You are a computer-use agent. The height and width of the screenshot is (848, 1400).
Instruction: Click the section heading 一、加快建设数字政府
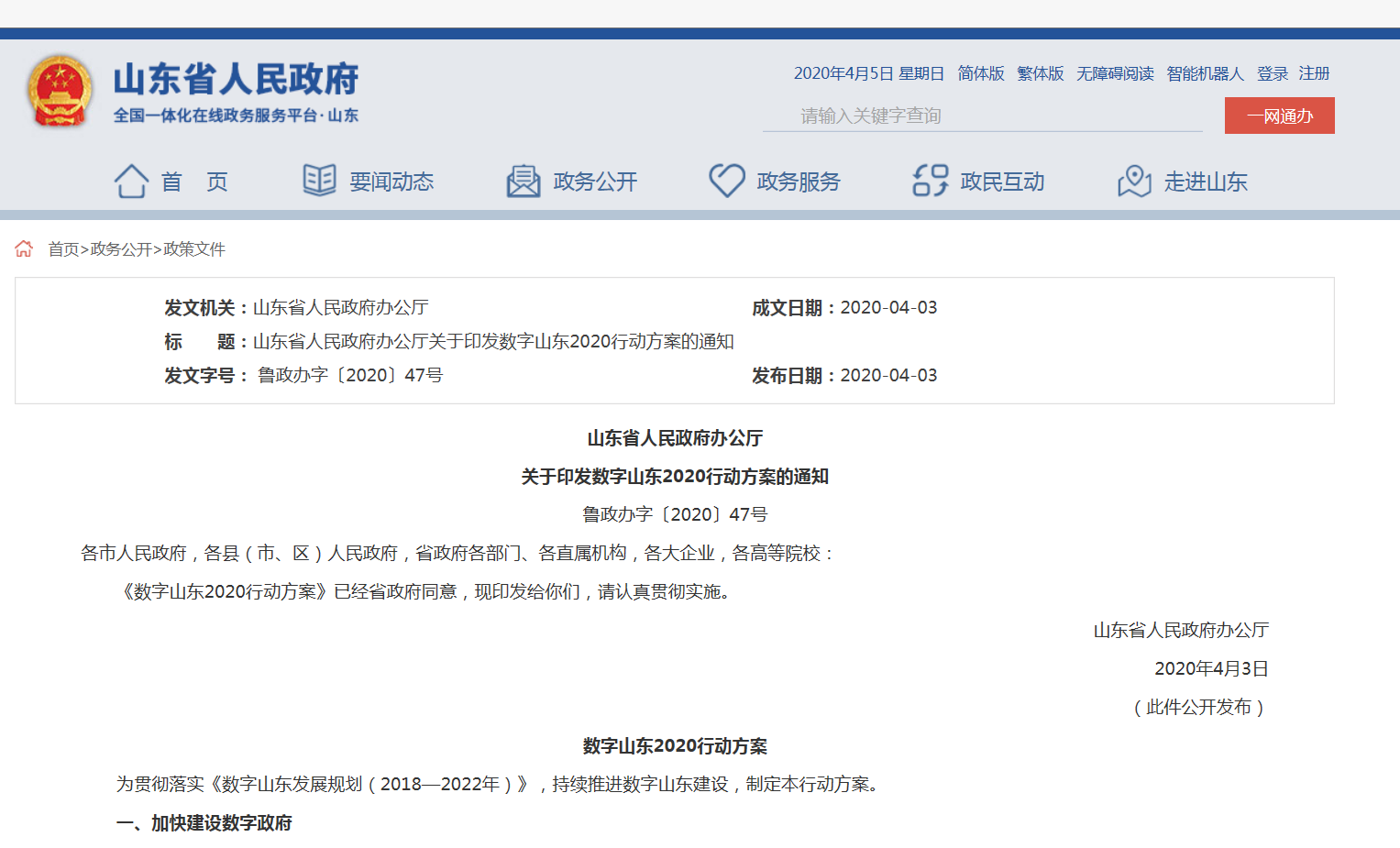pyautogui.click(x=204, y=823)
